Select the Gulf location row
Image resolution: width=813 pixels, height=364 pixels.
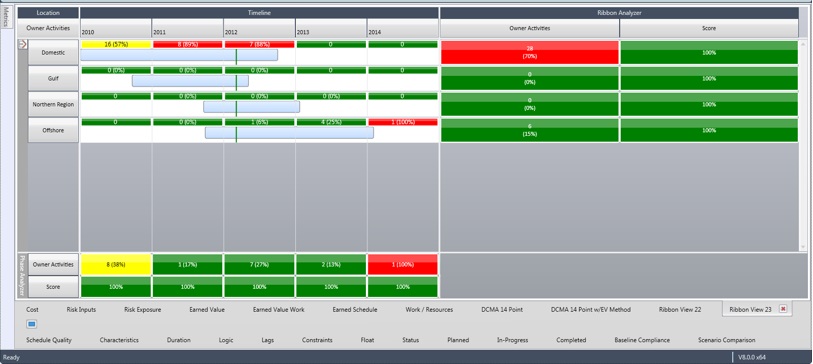53,78
